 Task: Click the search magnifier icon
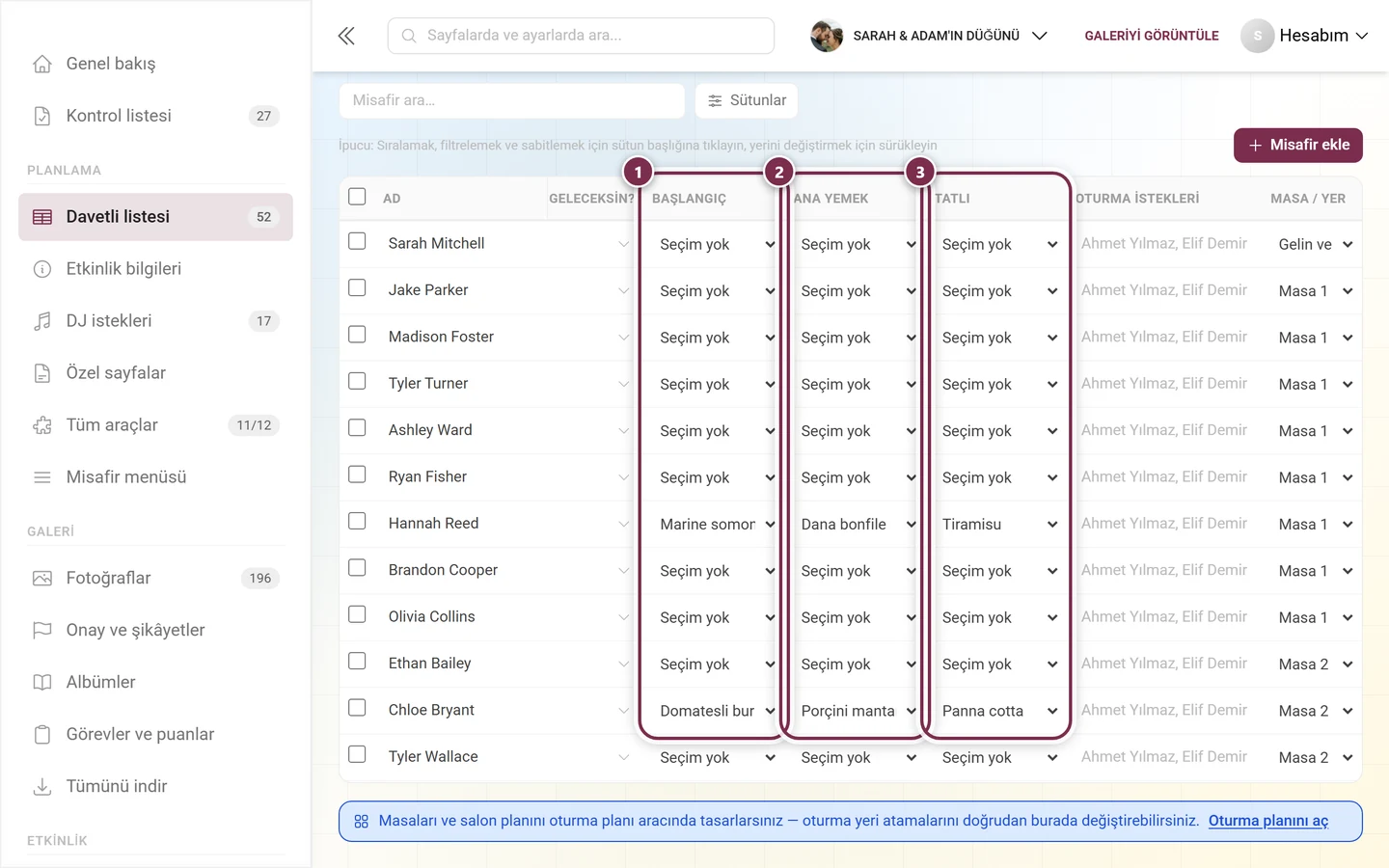coord(409,36)
